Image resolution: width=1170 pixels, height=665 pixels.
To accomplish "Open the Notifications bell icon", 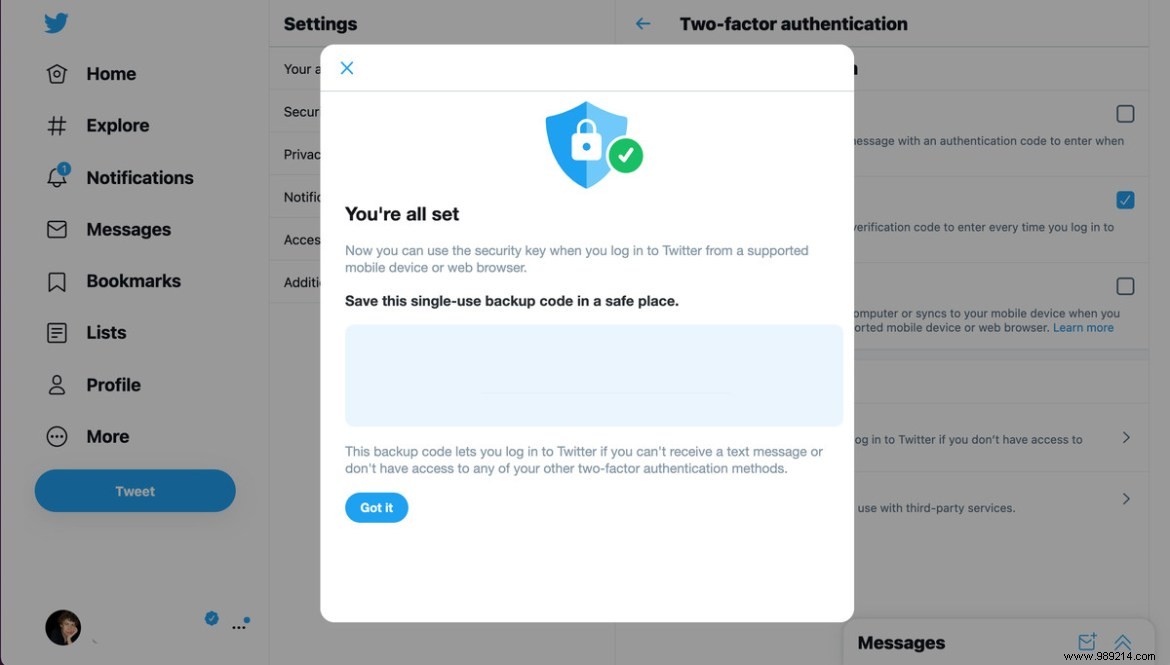I will (57, 177).
